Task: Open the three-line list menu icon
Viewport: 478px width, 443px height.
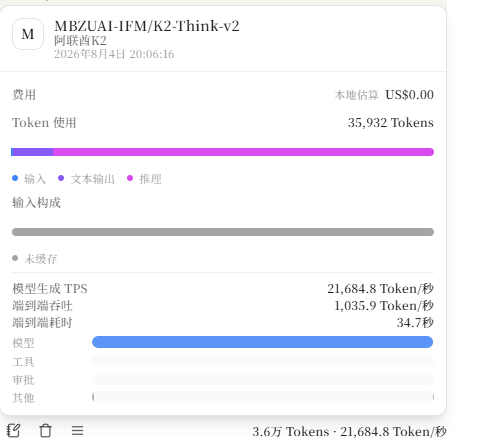Action: pos(77,431)
